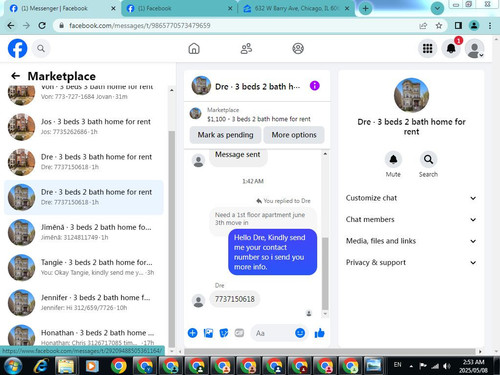Send a thumbs-up like
This screenshot has width=500, height=375.
point(319,333)
